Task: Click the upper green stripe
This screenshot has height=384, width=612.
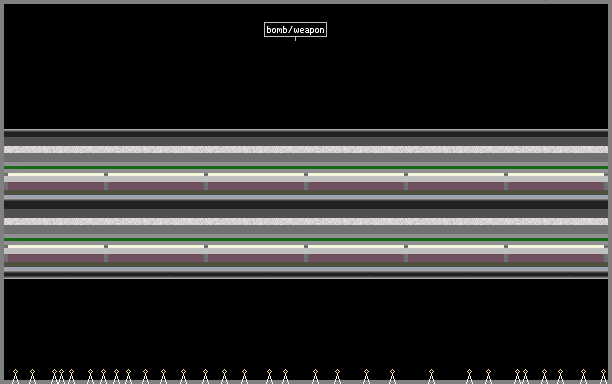Action: [306, 167]
